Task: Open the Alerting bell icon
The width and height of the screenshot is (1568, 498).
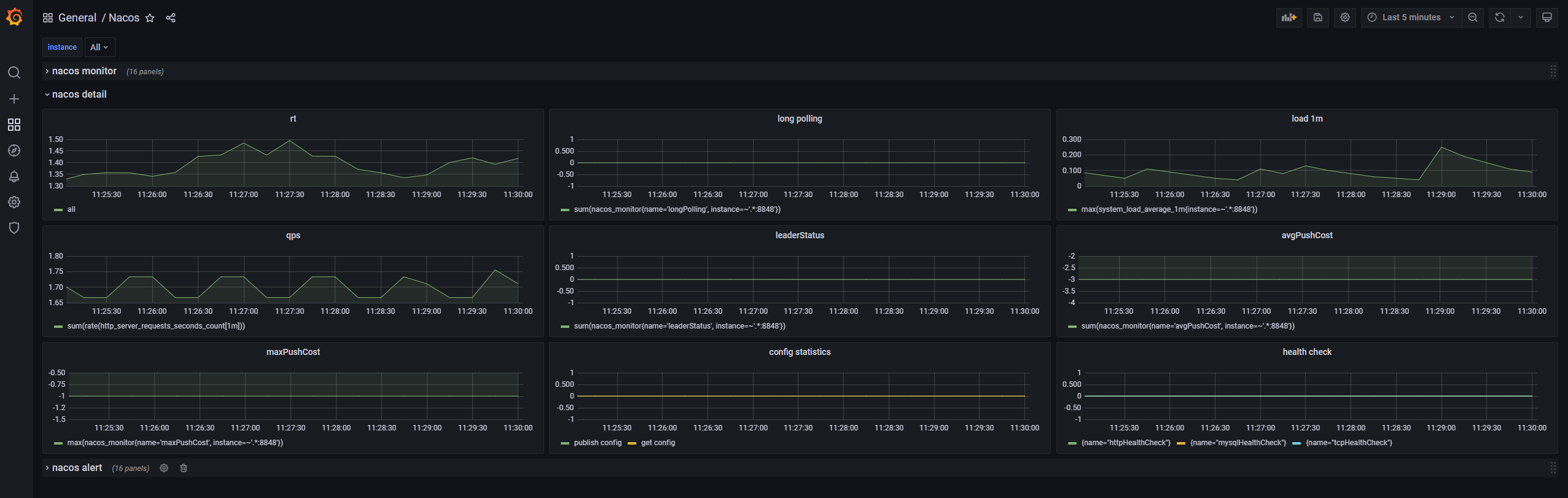Action: point(14,176)
